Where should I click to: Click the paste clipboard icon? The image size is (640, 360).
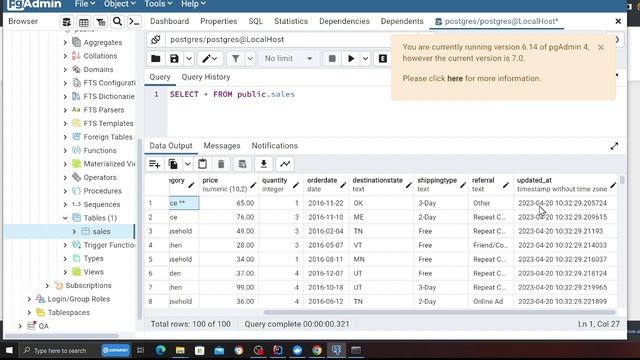[202, 164]
